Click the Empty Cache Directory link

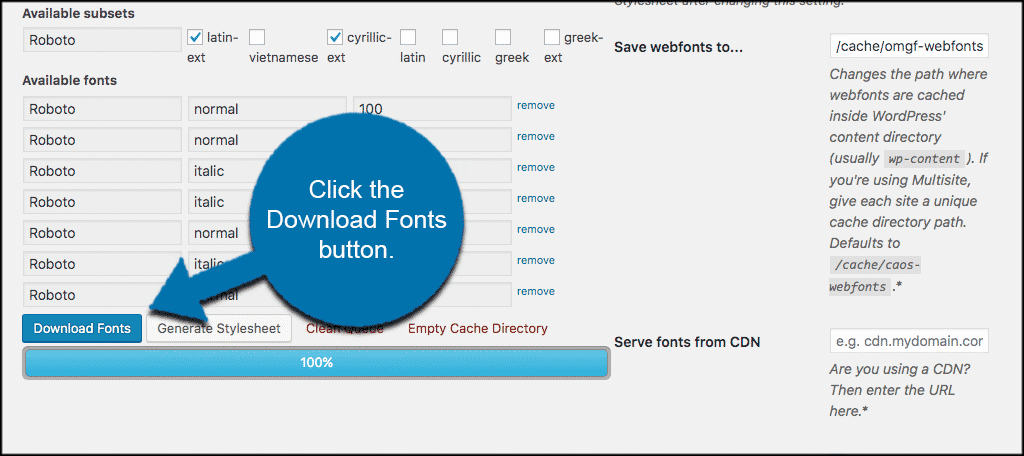point(477,328)
